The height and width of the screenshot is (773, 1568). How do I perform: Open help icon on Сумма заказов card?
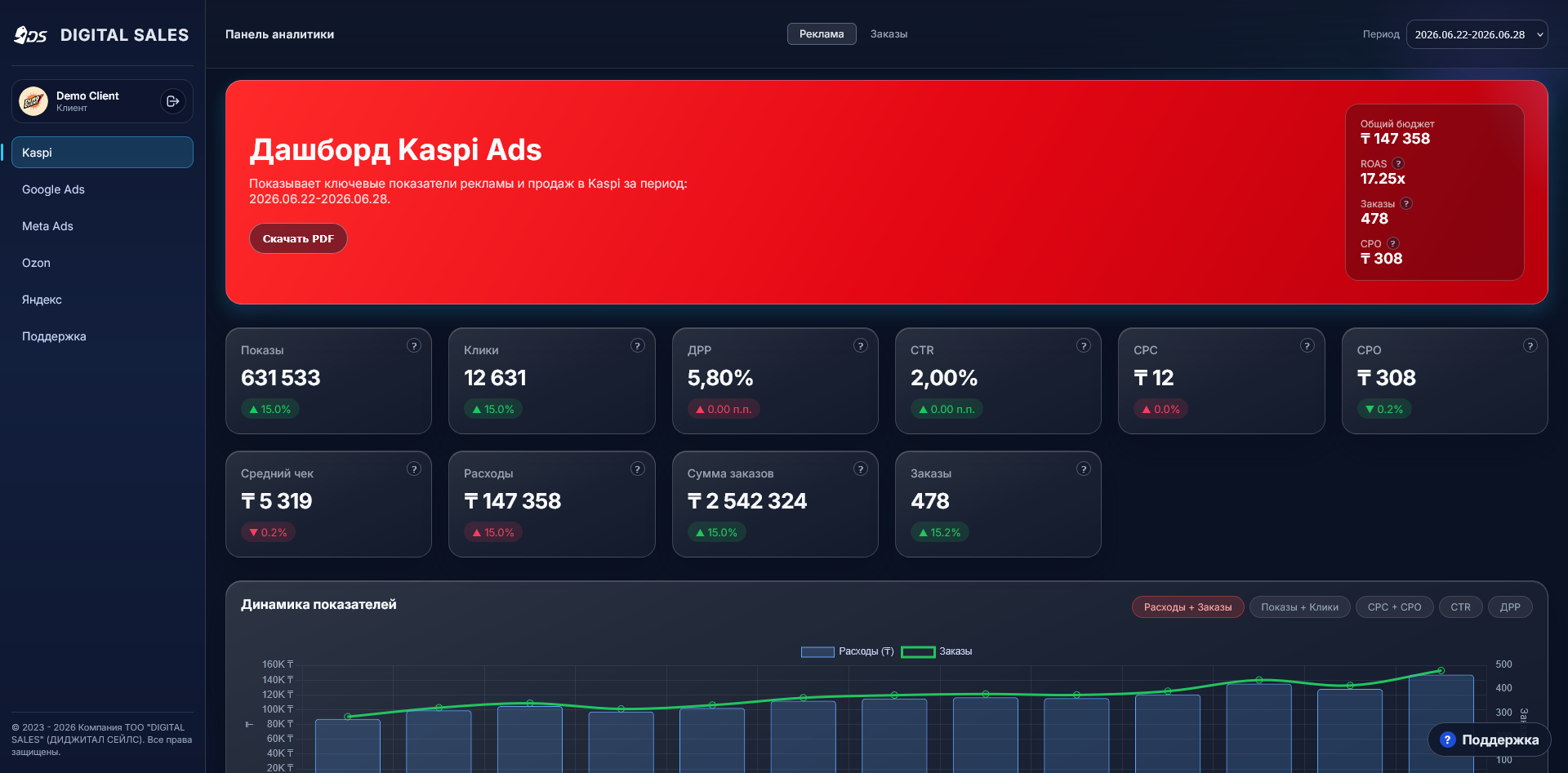coord(861,469)
